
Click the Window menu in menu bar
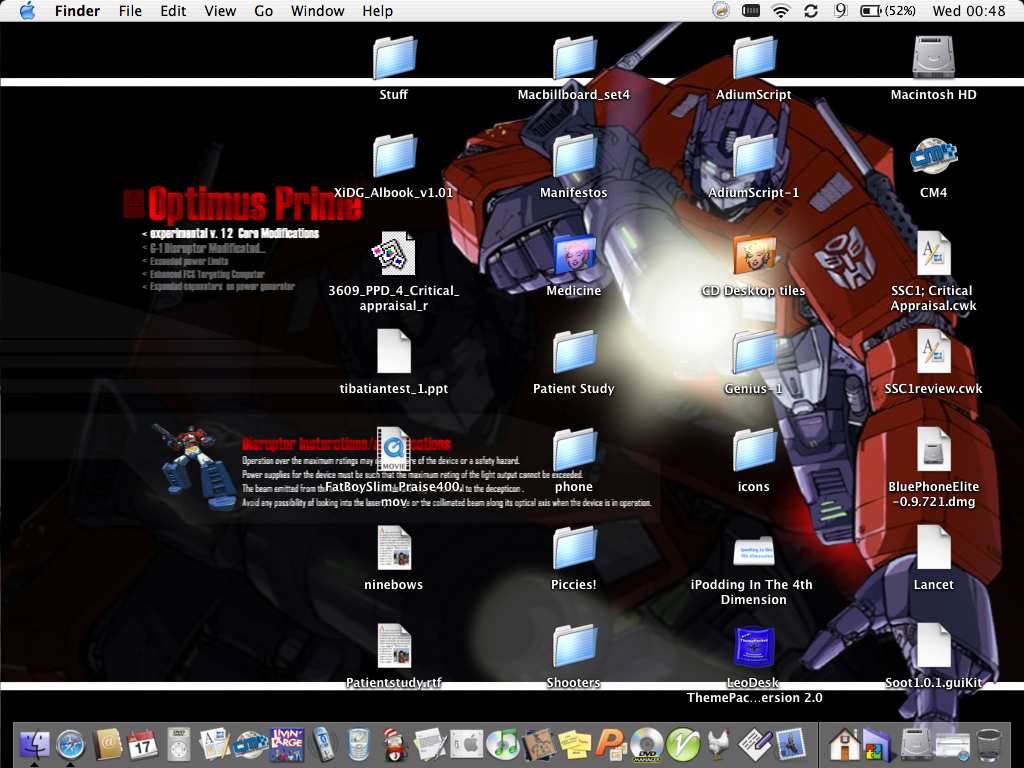316,11
